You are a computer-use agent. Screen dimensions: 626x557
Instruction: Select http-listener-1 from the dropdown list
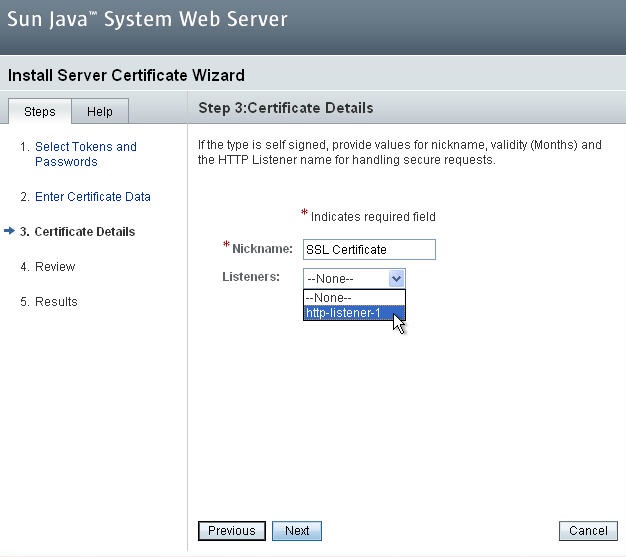point(354,313)
